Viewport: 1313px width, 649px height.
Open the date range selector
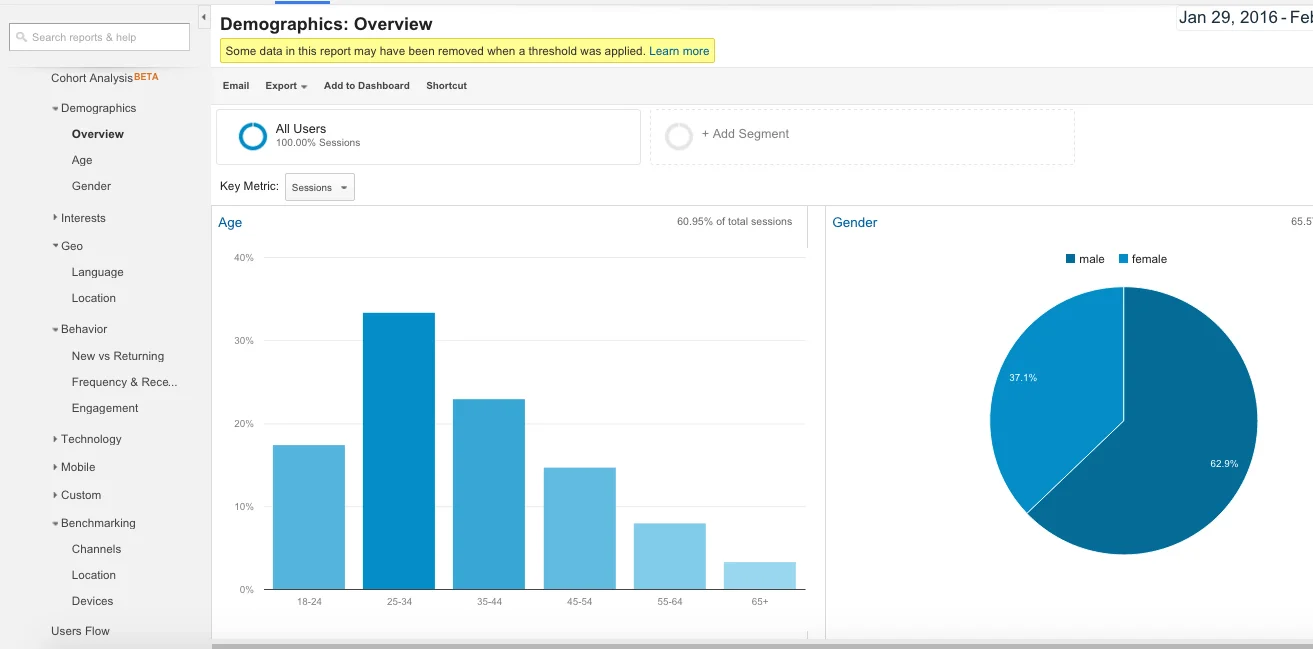[x=1245, y=18]
